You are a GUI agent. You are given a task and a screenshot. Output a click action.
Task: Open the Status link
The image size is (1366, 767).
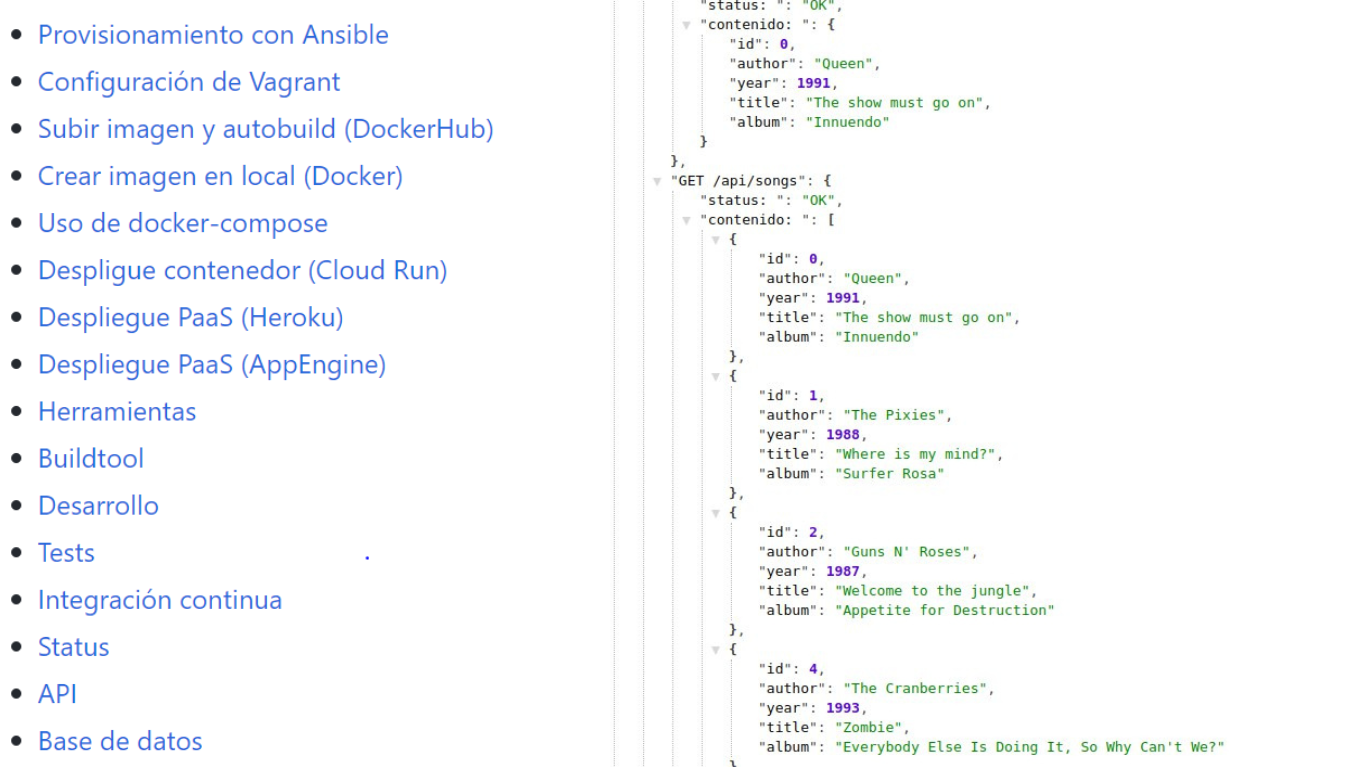point(73,646)
